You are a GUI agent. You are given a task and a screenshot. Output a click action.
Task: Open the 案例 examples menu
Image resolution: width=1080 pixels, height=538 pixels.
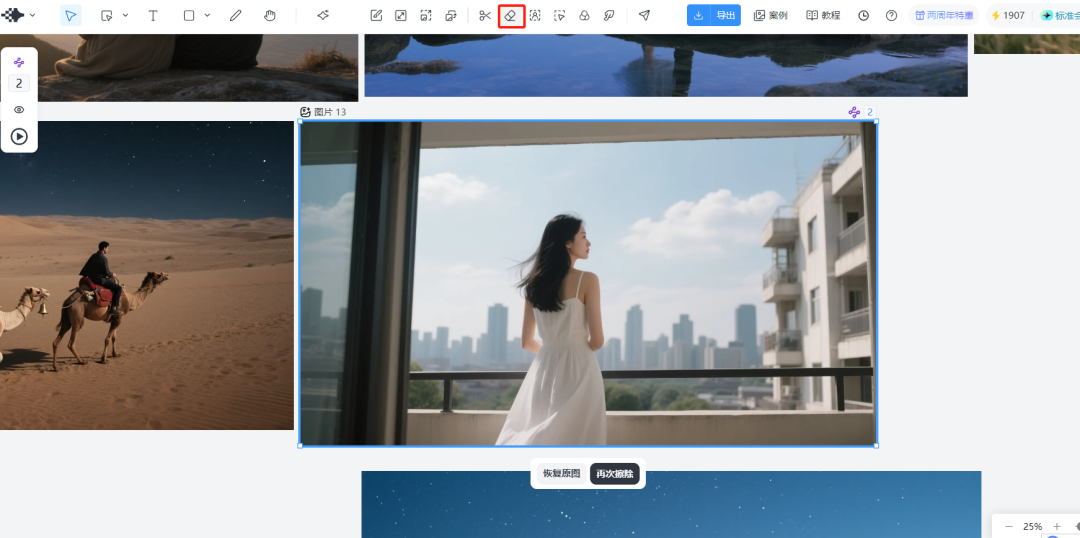click(x=770, y=16)
